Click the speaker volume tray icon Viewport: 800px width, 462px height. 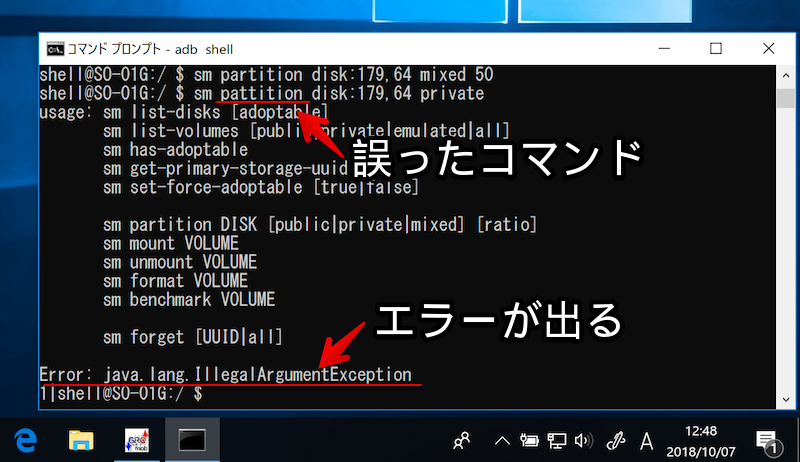point(584,439)
